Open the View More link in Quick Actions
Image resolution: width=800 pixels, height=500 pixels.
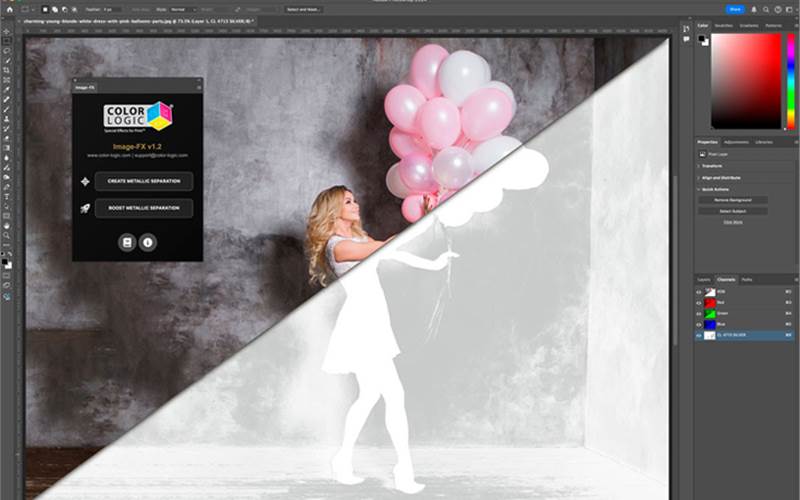733,222
